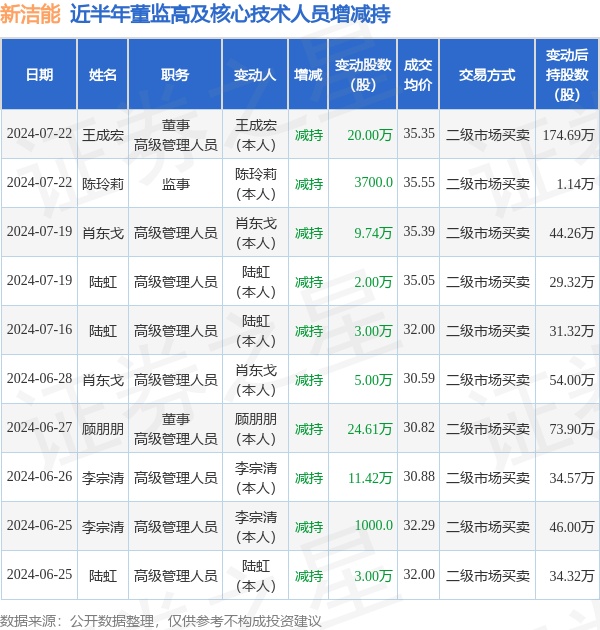Image resolution: width=600 pixels, height=630 pixels.
Task: Click the 增减 column header
Action: click(x=308, y=75)
